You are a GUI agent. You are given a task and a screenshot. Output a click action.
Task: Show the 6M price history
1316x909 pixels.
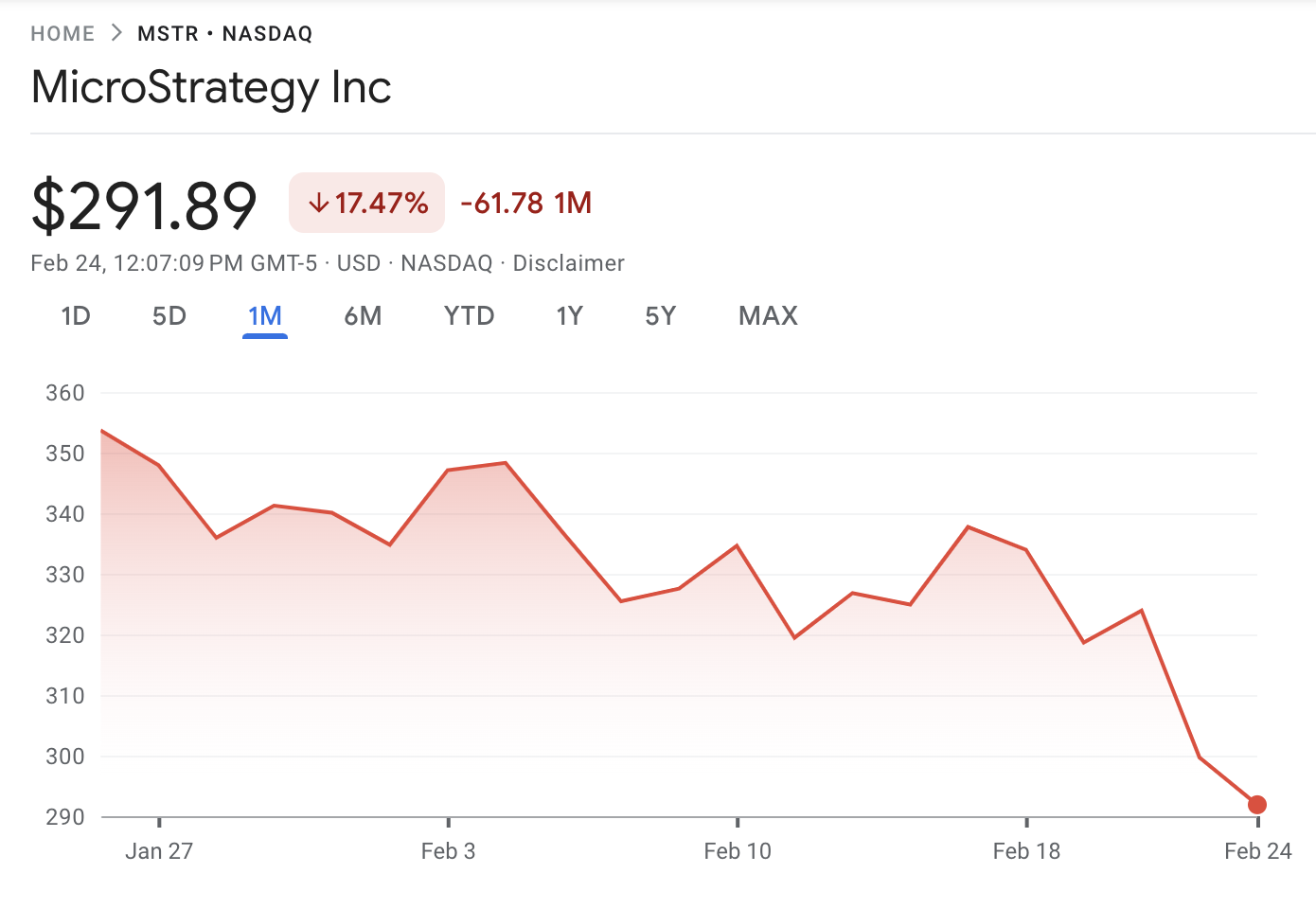click(x=363, y=316)
